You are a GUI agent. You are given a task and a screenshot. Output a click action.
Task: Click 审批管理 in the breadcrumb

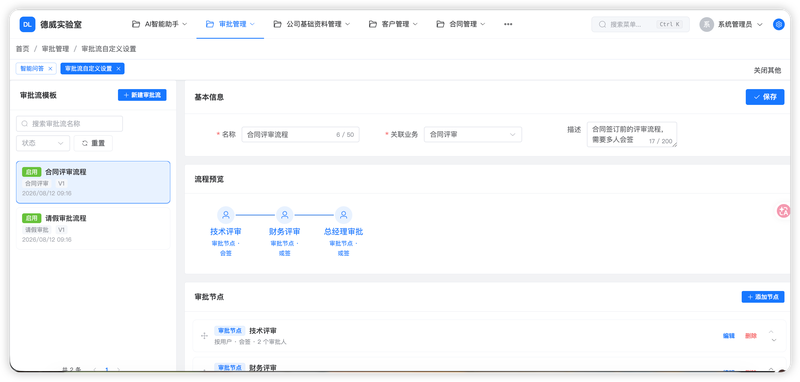point(55,49)
